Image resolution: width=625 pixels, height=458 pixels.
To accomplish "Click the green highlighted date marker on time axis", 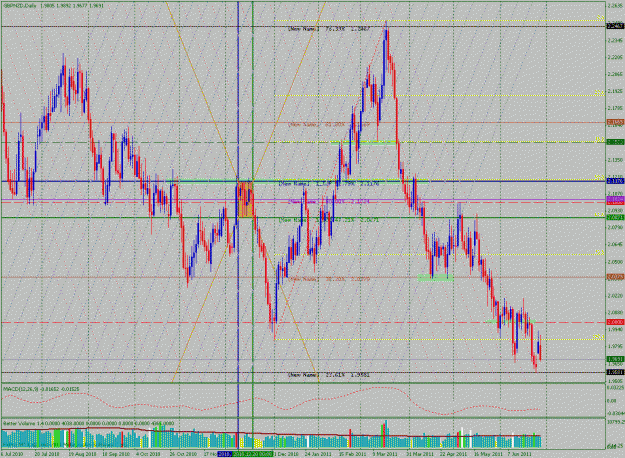I will pyautogui.click(x=253, y=454).
